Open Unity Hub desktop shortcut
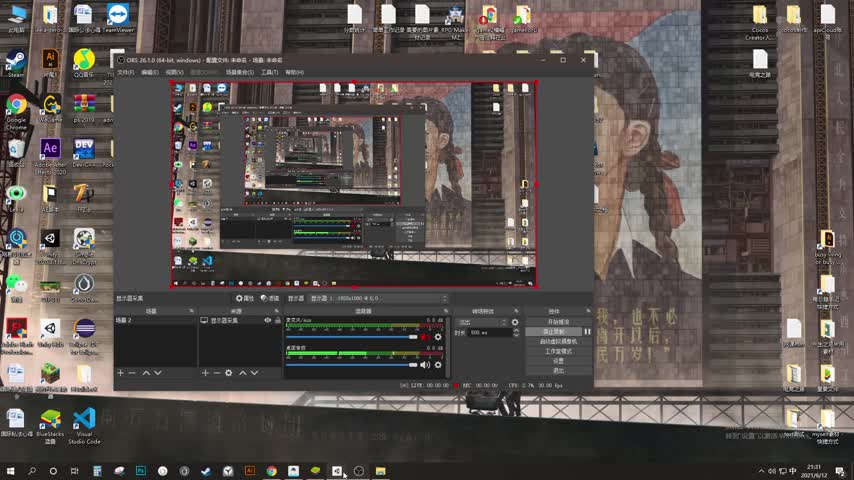Viewport: 854px width, 480px height. (50, 334)
